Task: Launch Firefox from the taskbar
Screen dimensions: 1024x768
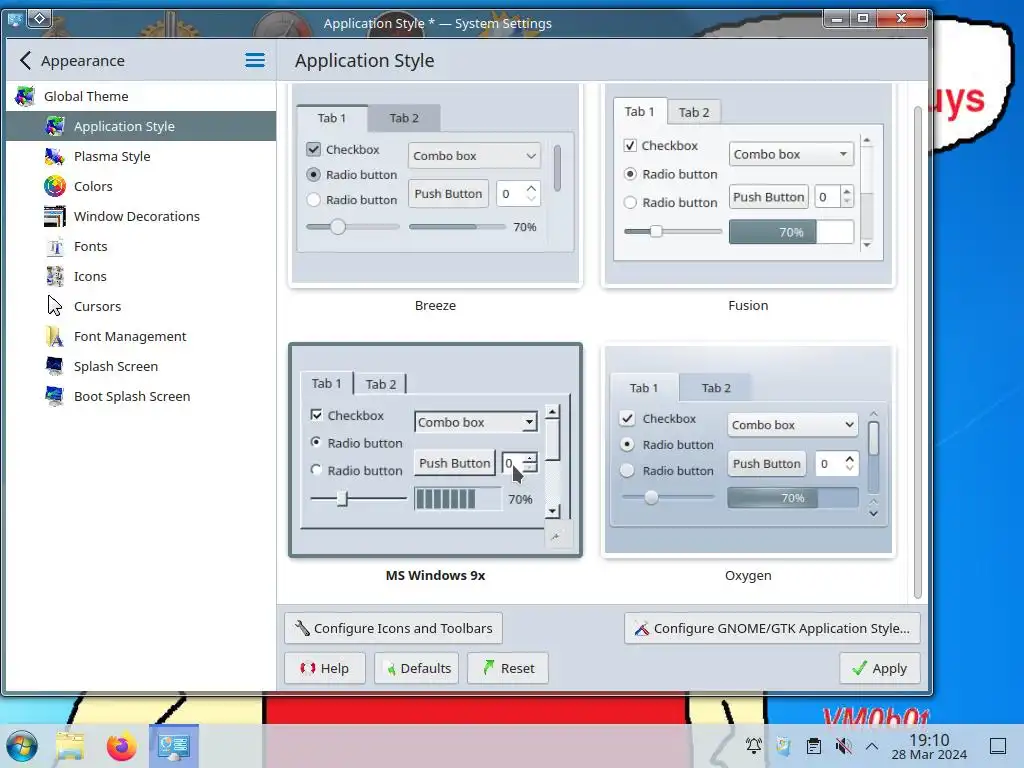Action: [121, 746]
